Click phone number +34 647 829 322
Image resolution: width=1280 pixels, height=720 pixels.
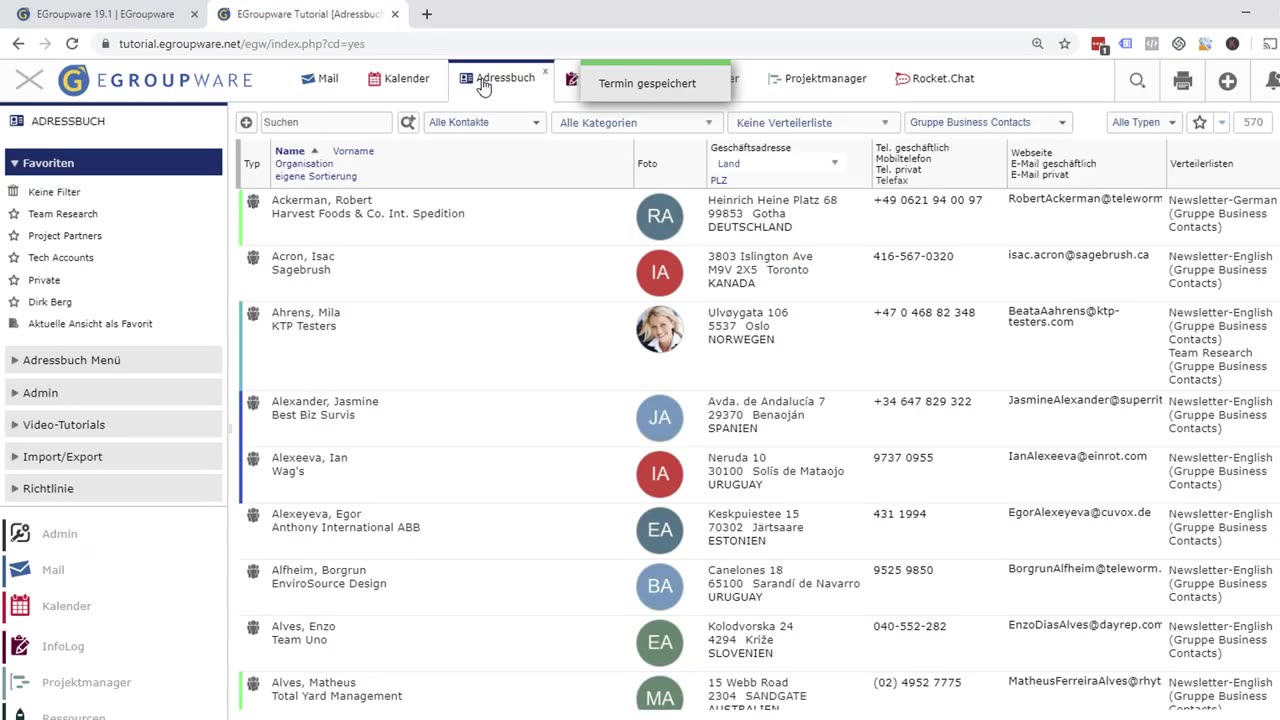coord(922,402)
